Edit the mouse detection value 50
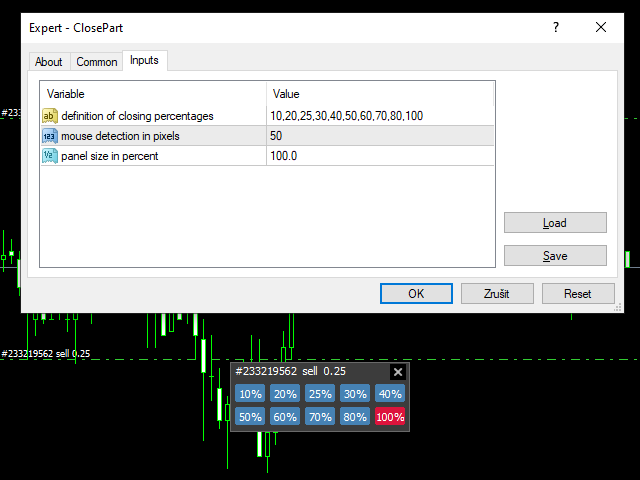The image size is (640, 480). tap(380, 136)
